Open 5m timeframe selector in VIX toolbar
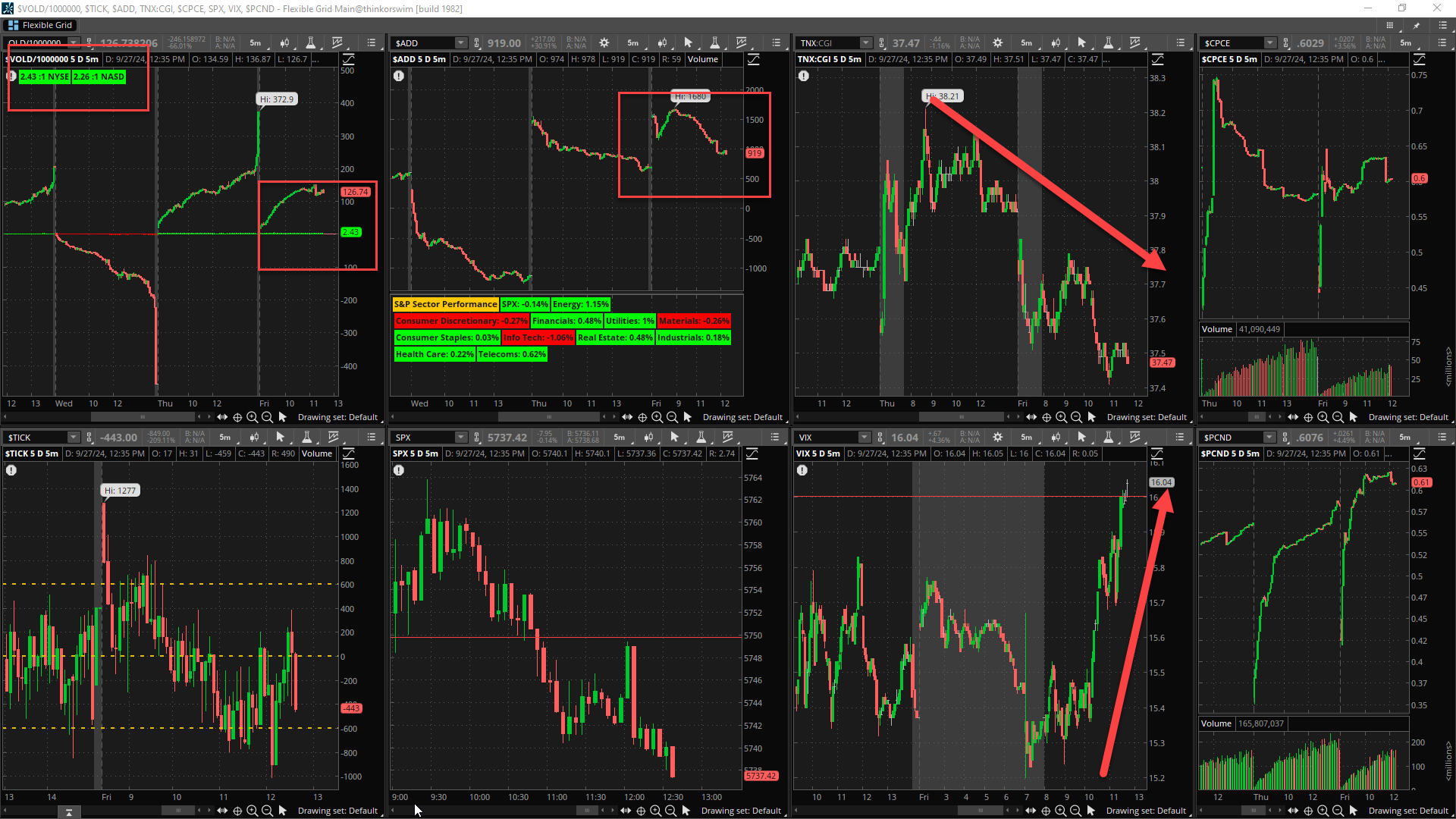Viewport: 1456px width, 819px height. (x=1027, y=438)
